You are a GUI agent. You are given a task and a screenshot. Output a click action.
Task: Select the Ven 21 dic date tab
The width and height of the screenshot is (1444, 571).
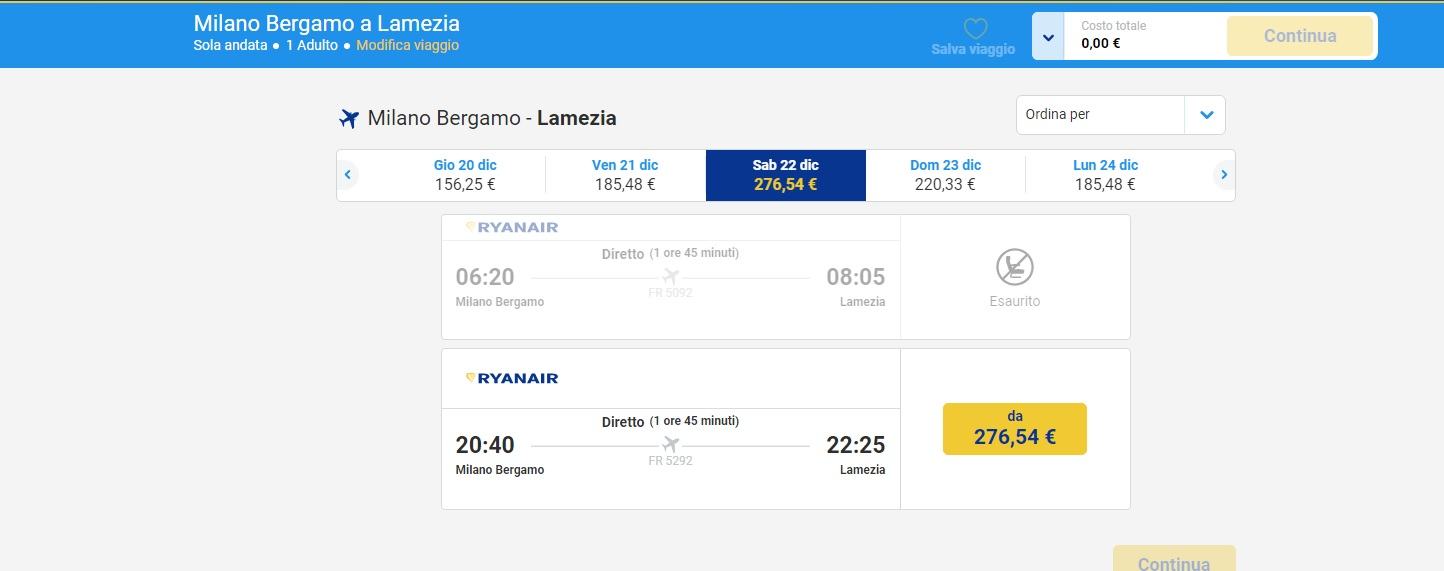click(x=625, y=175)
